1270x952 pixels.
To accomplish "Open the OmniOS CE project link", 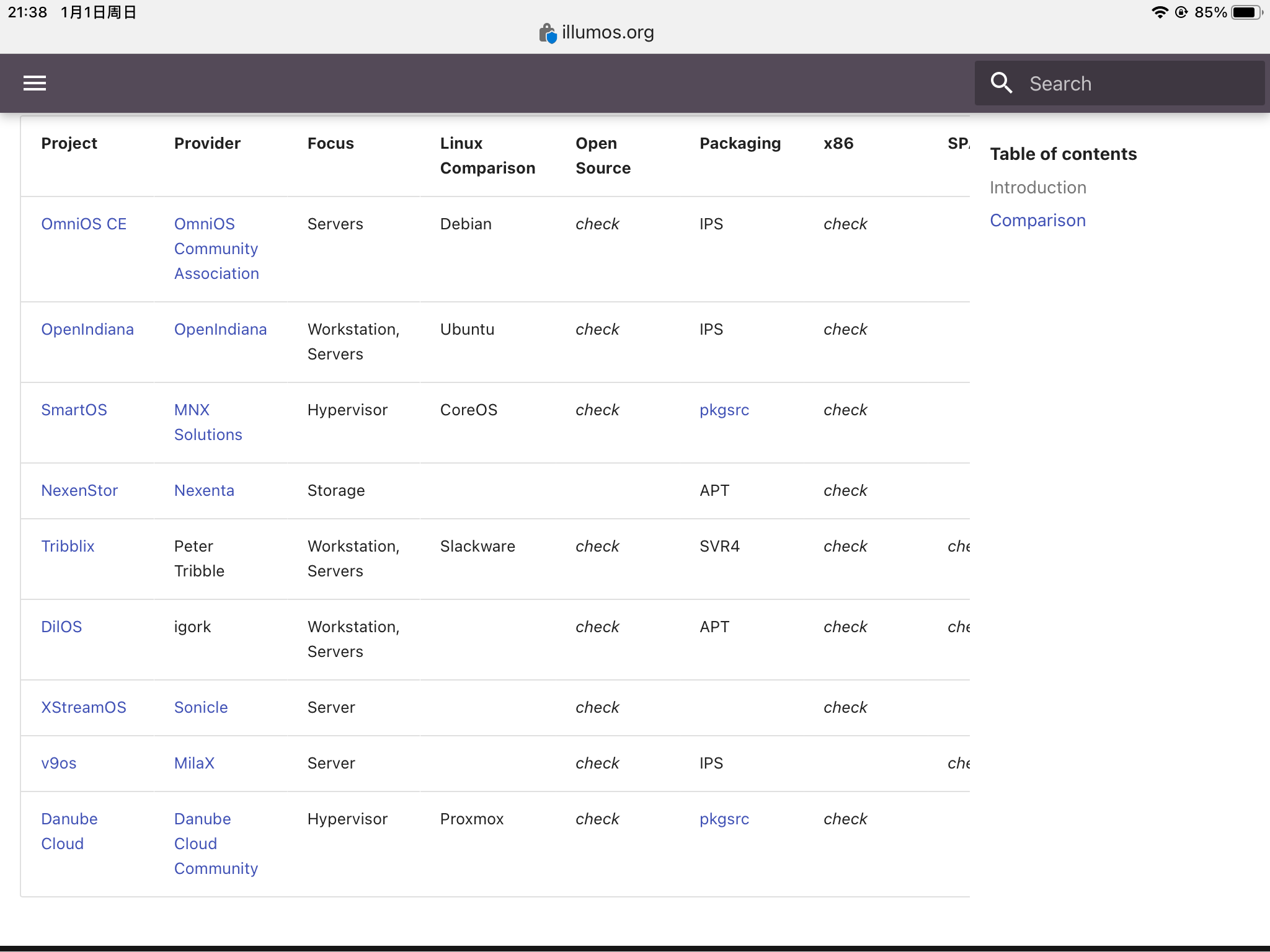I will click(84, 224).
